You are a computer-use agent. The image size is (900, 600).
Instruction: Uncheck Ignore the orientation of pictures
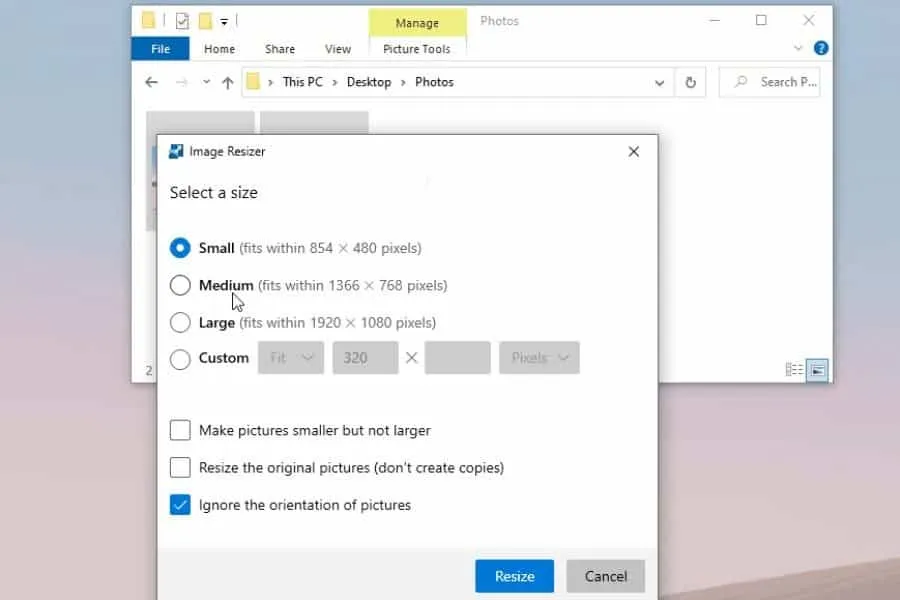(x=180, y=505)
